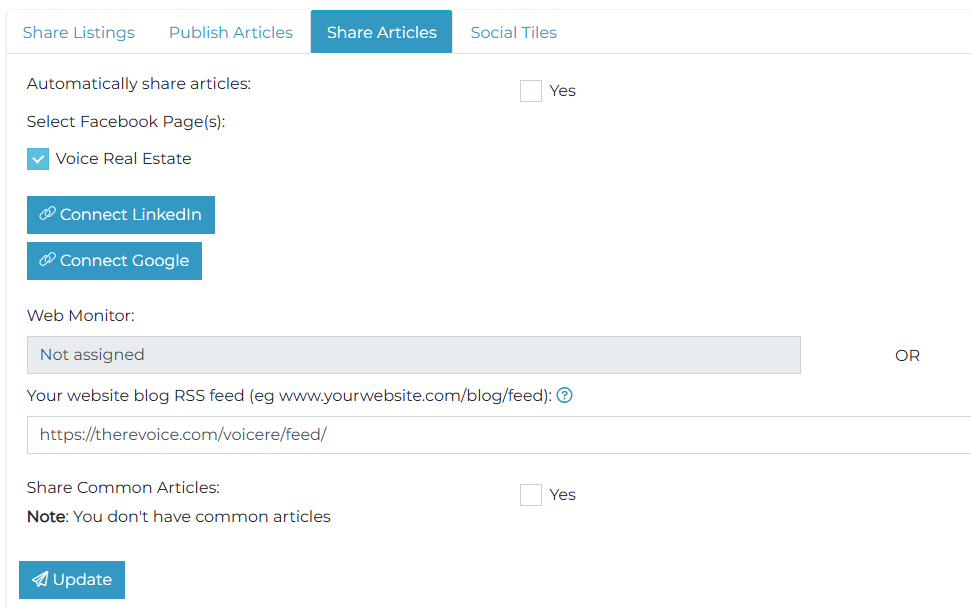Go to the Social Tiles tab
This screenshot has width=971, height=607.
[513, 32]
